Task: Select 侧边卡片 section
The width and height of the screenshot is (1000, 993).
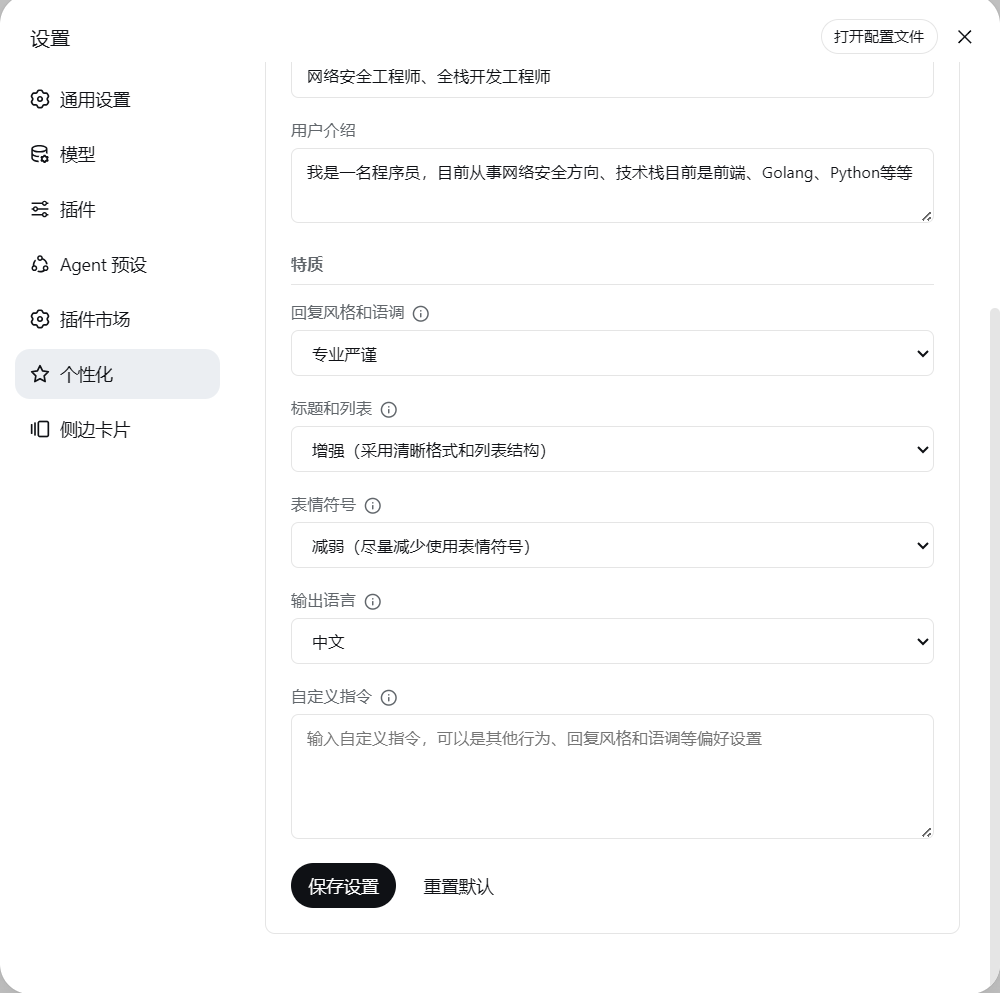Action: pyautogui.click(x=117, y=429)
